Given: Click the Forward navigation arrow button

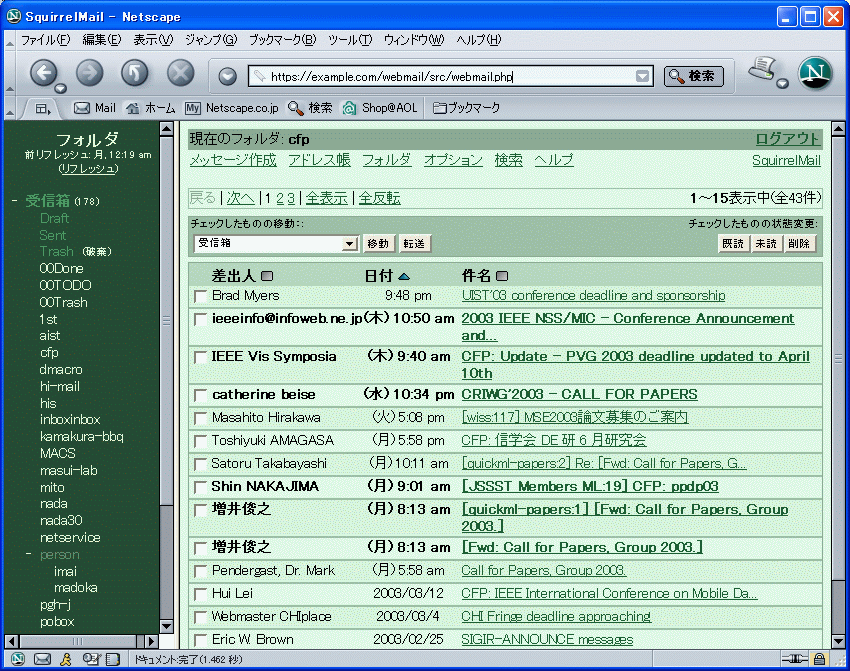Looking at the screenshot, I should point(89,72).
